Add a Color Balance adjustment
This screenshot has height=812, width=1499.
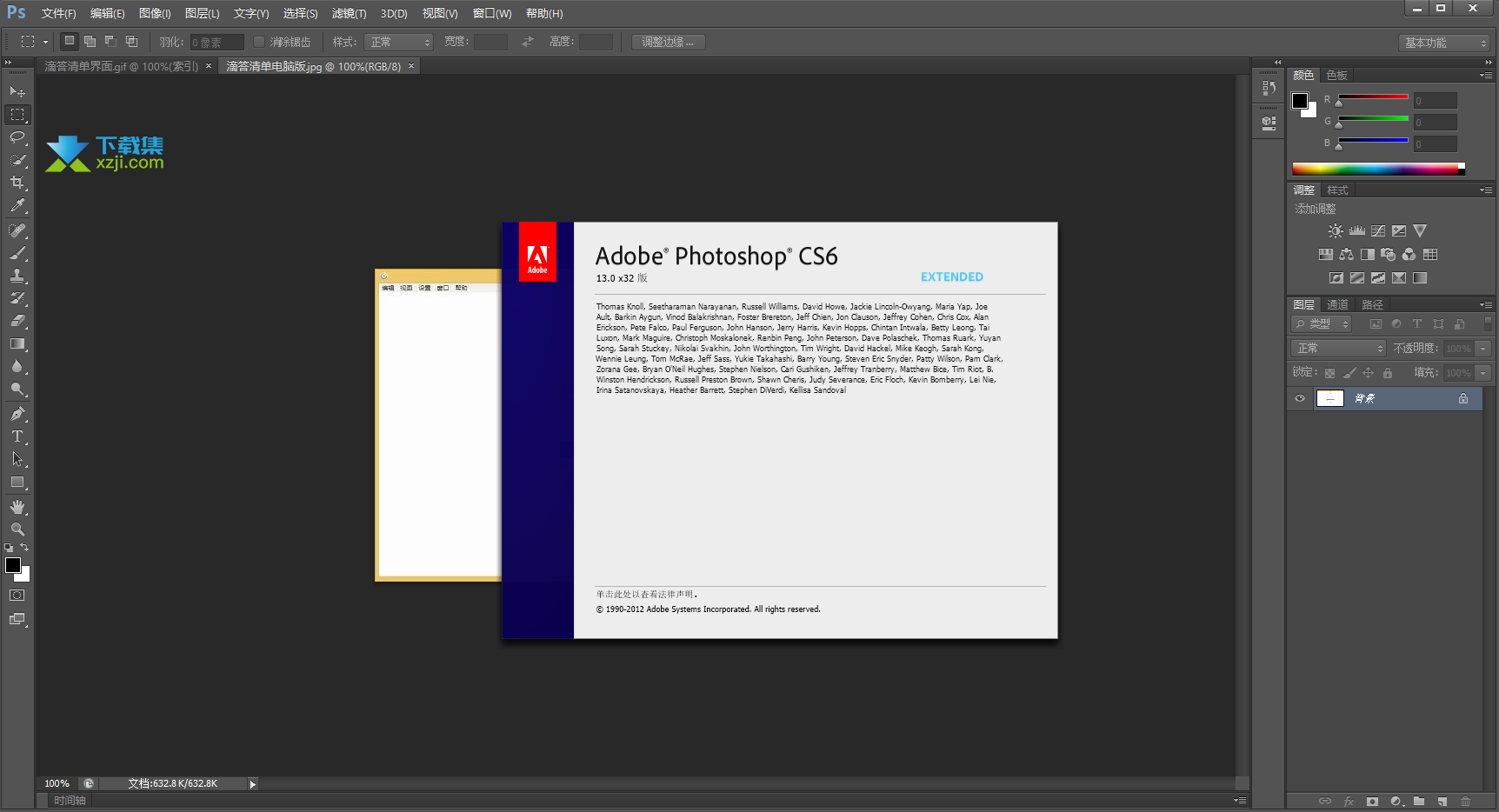point(1346,255)
